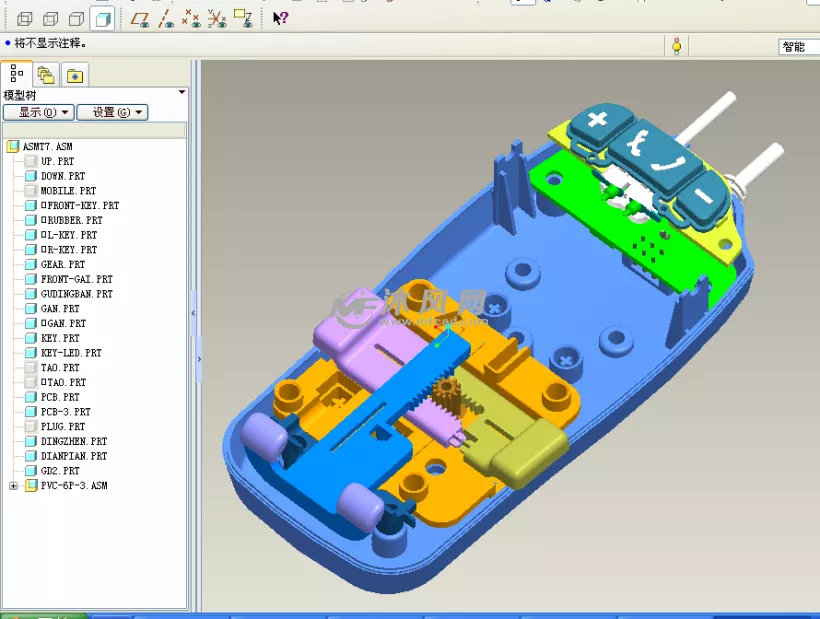This screenshot has width=820, height=619.
Task: Click the traffic light regeneration status icon
Action: pyautogui.click(x=677, y=47)
